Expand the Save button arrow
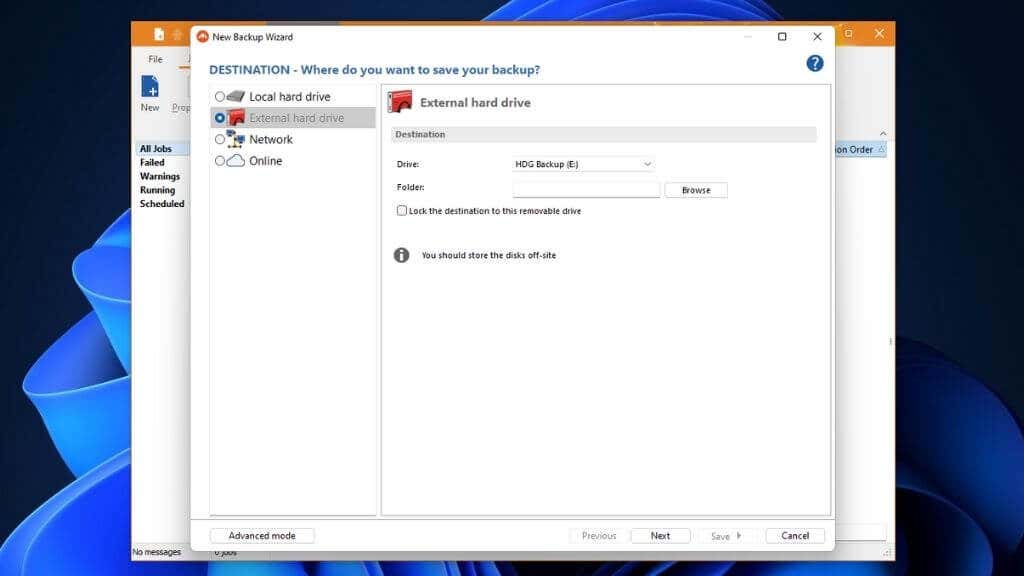The image size is (1024, 576). pyautogui.click(x=739, y=536)
